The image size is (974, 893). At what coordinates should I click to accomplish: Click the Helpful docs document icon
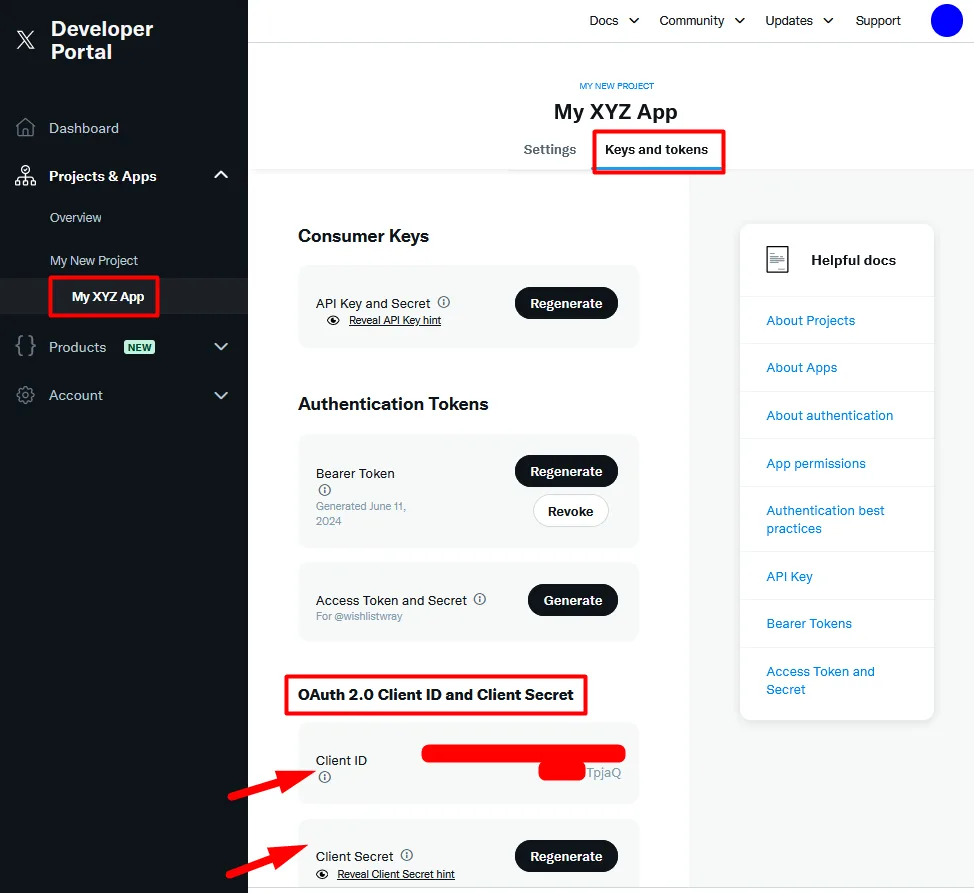[x=777, y=260]
